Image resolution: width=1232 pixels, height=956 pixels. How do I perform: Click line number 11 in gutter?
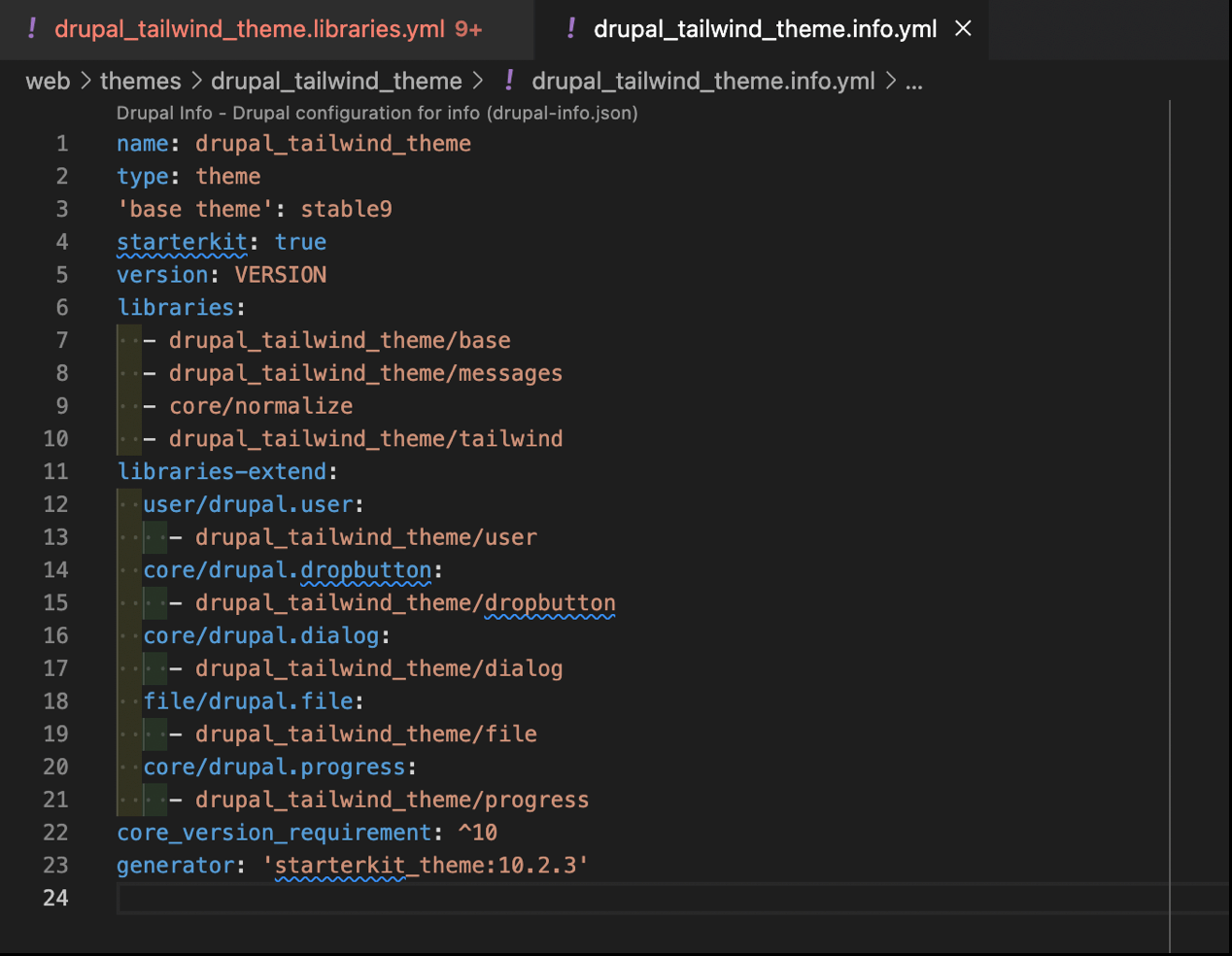point(56,471)
